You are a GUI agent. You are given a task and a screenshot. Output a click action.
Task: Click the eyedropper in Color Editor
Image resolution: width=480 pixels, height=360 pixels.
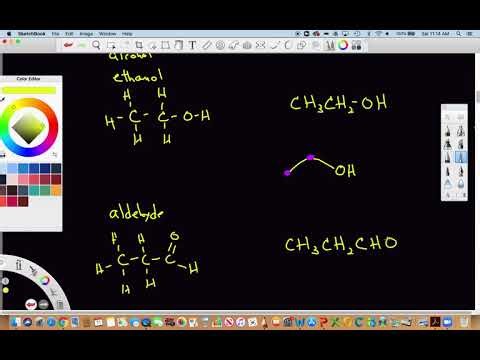click(3, 99)
